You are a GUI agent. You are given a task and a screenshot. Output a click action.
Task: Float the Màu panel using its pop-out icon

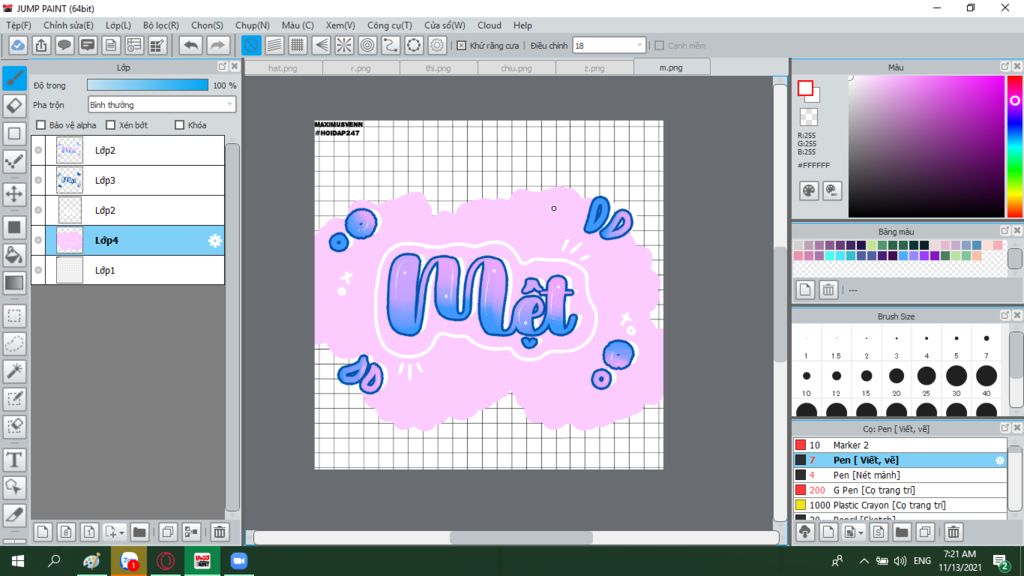click(1005, 67)
